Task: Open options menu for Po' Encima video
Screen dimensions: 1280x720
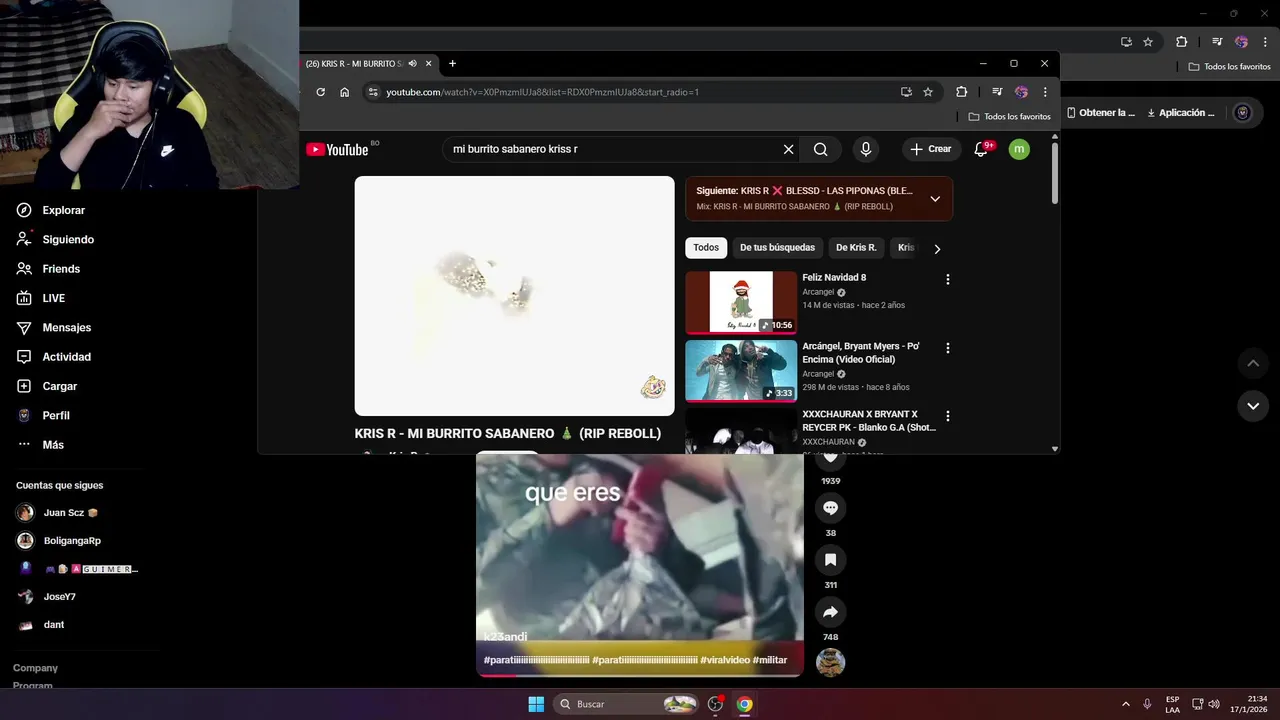Action: (948, 348)
